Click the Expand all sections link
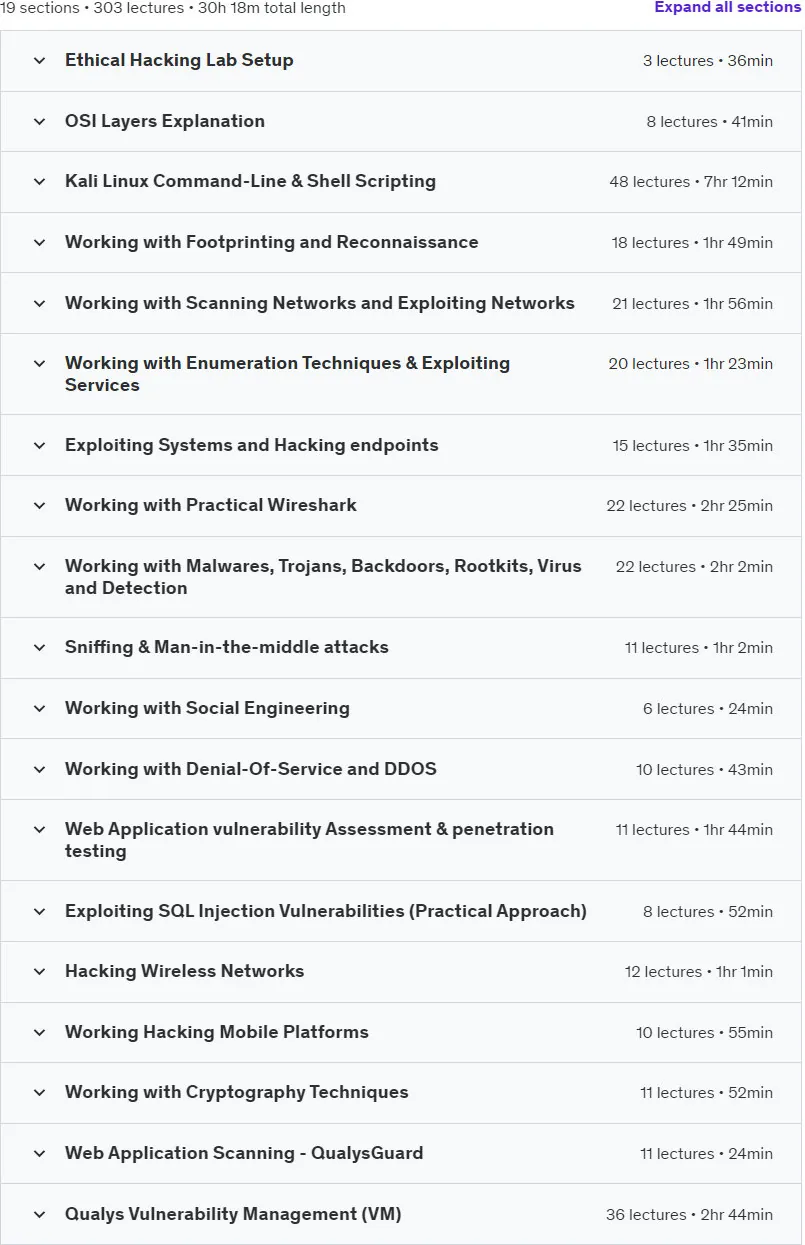Screen dimensions: 805x1245 728,7
